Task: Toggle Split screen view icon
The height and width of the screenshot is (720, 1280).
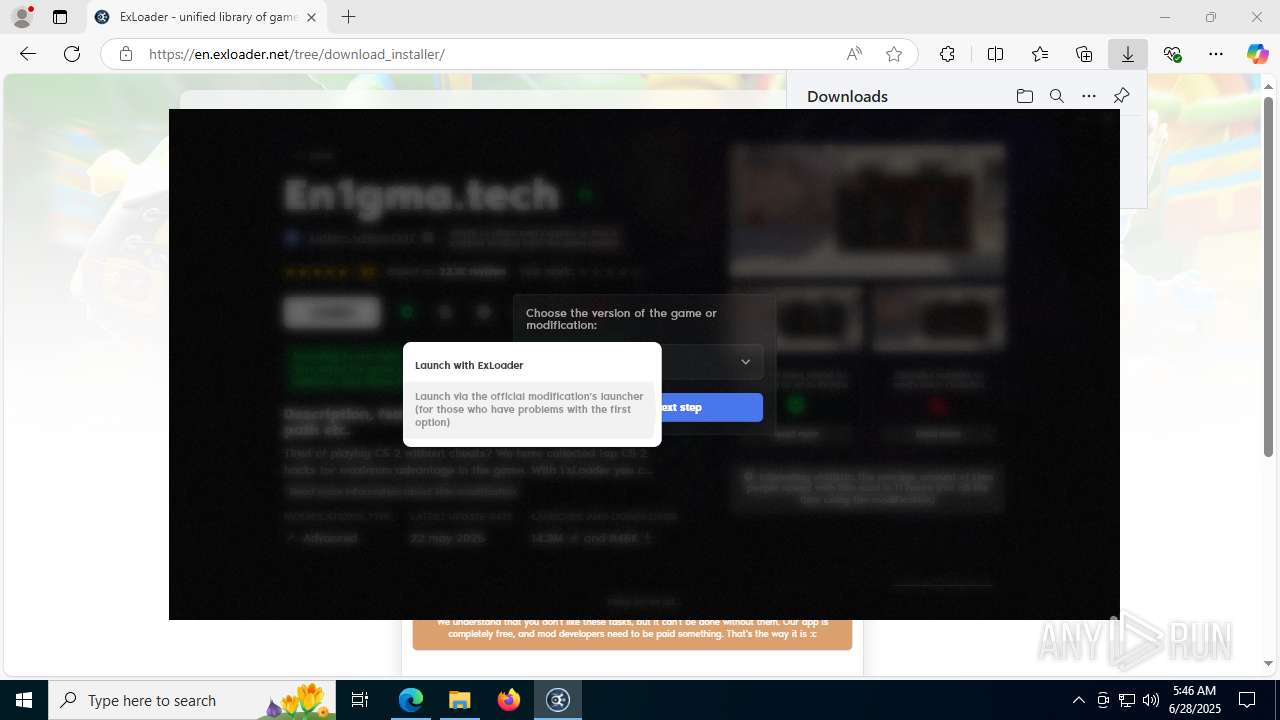Action: coord(995,54)
